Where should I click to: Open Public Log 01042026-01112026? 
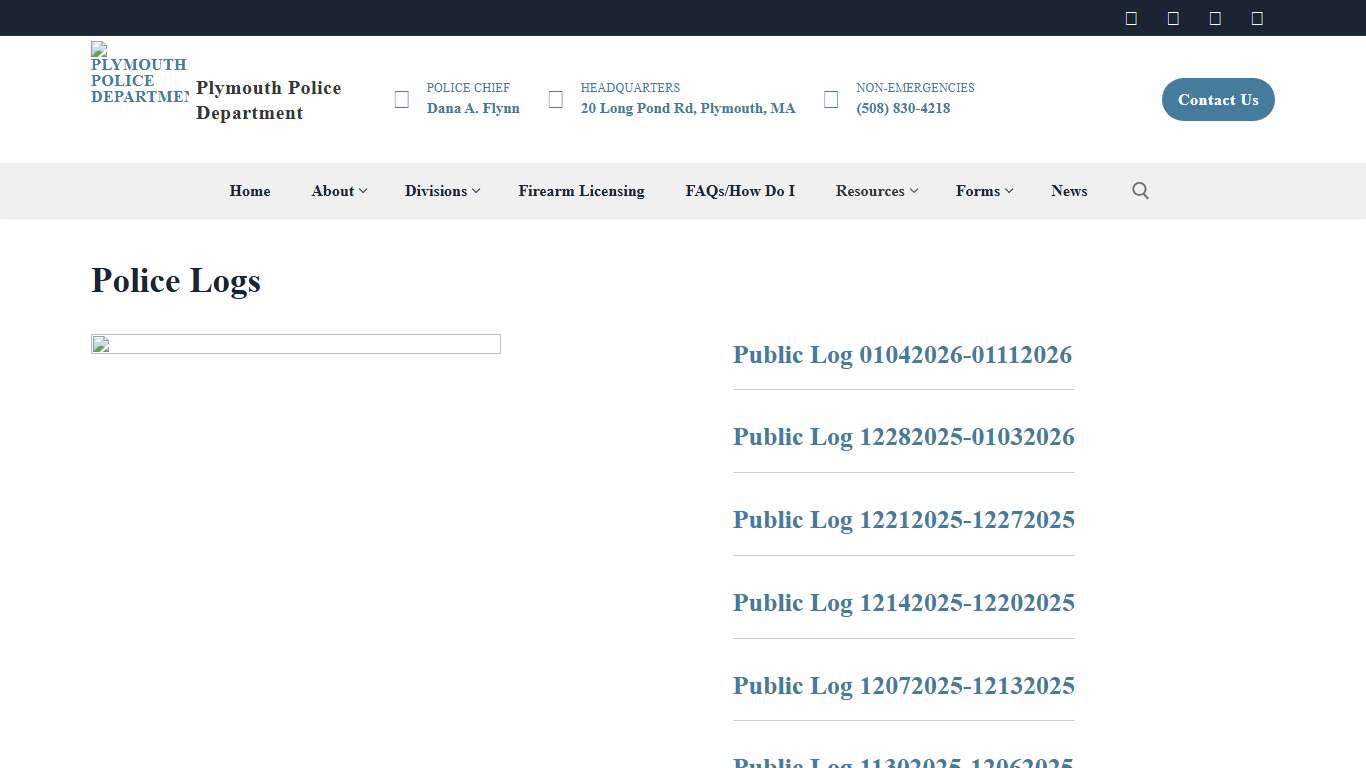tap(902, 355)
